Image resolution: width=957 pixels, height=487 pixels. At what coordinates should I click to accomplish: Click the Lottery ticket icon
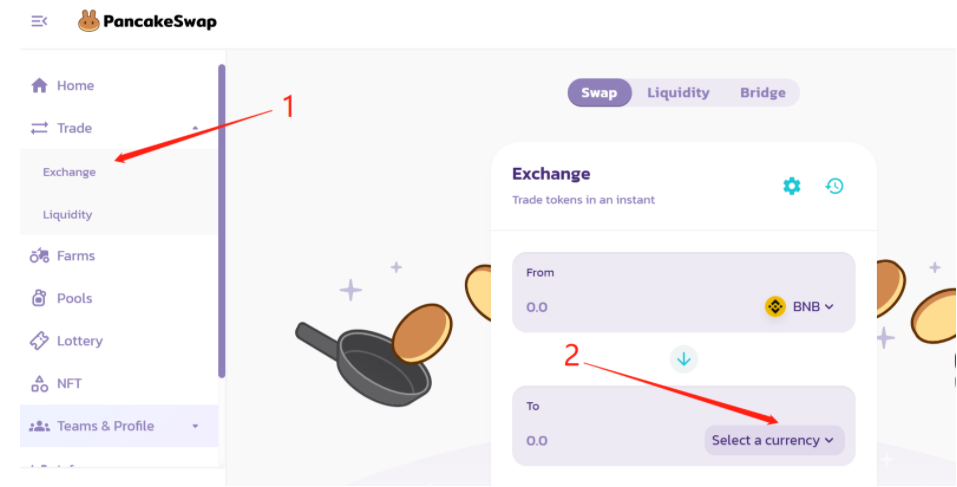pos(40,341)
